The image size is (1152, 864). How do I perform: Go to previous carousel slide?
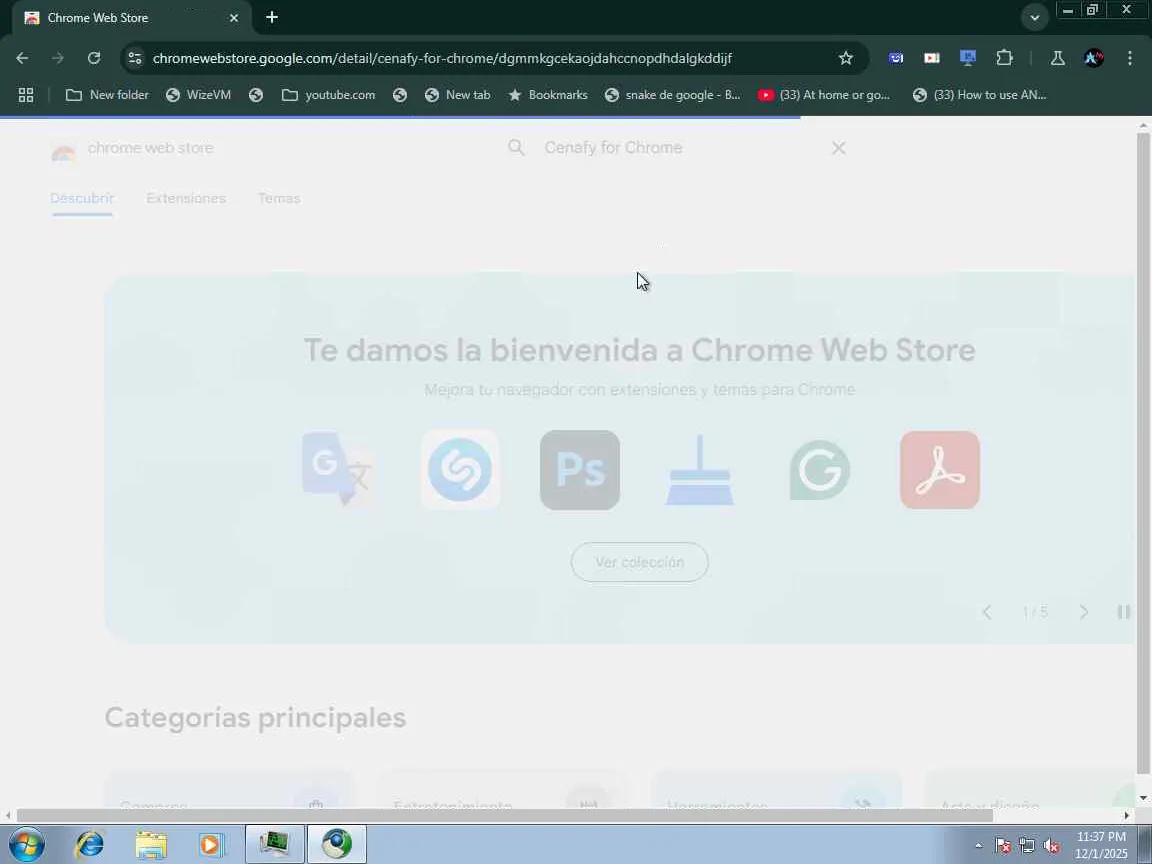987,612
